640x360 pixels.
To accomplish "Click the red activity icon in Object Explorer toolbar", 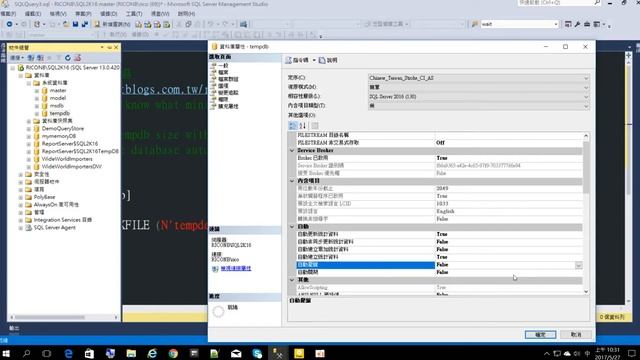I will click(x=78, y=58).
